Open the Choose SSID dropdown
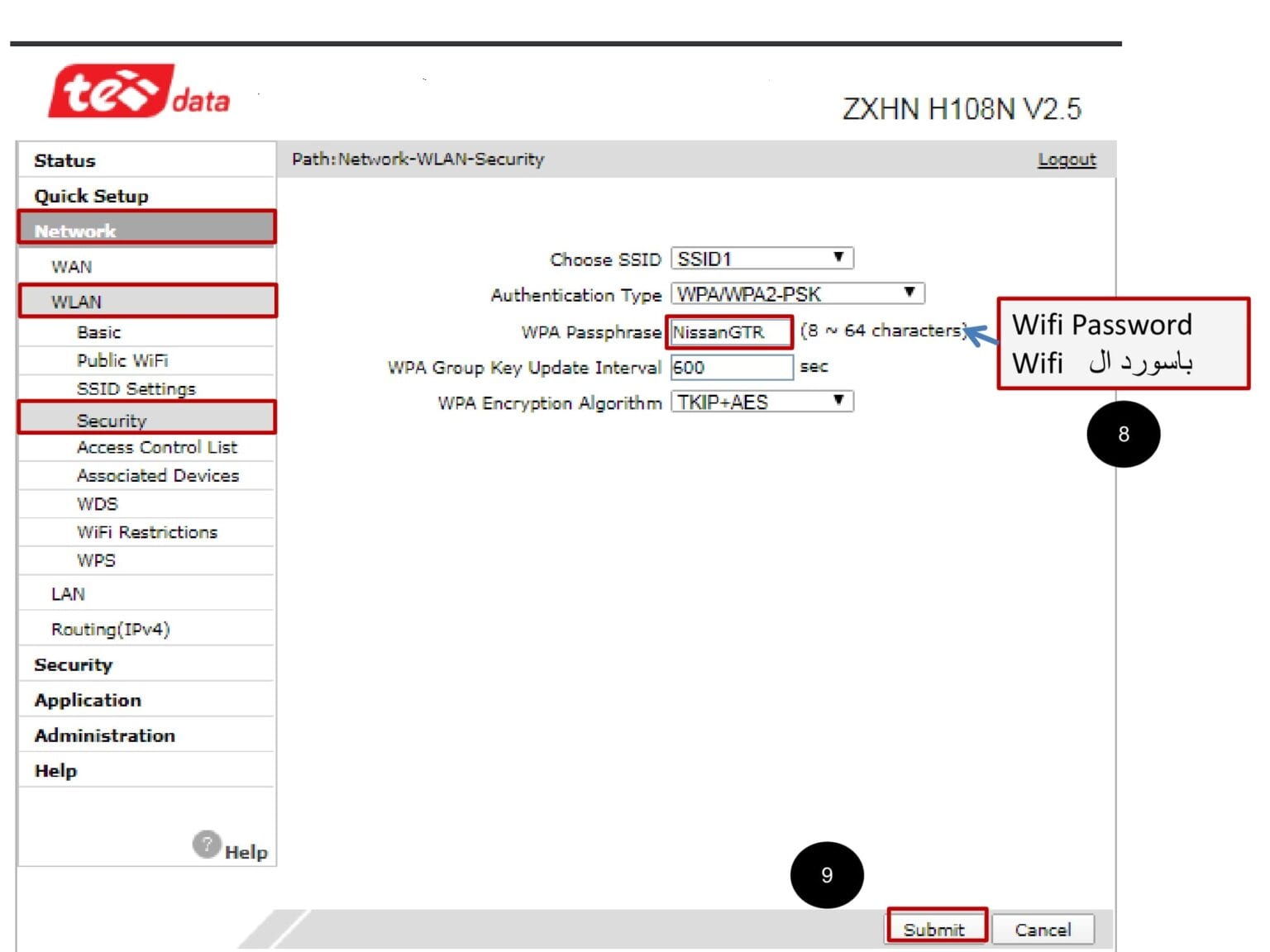 pos(761,258)
